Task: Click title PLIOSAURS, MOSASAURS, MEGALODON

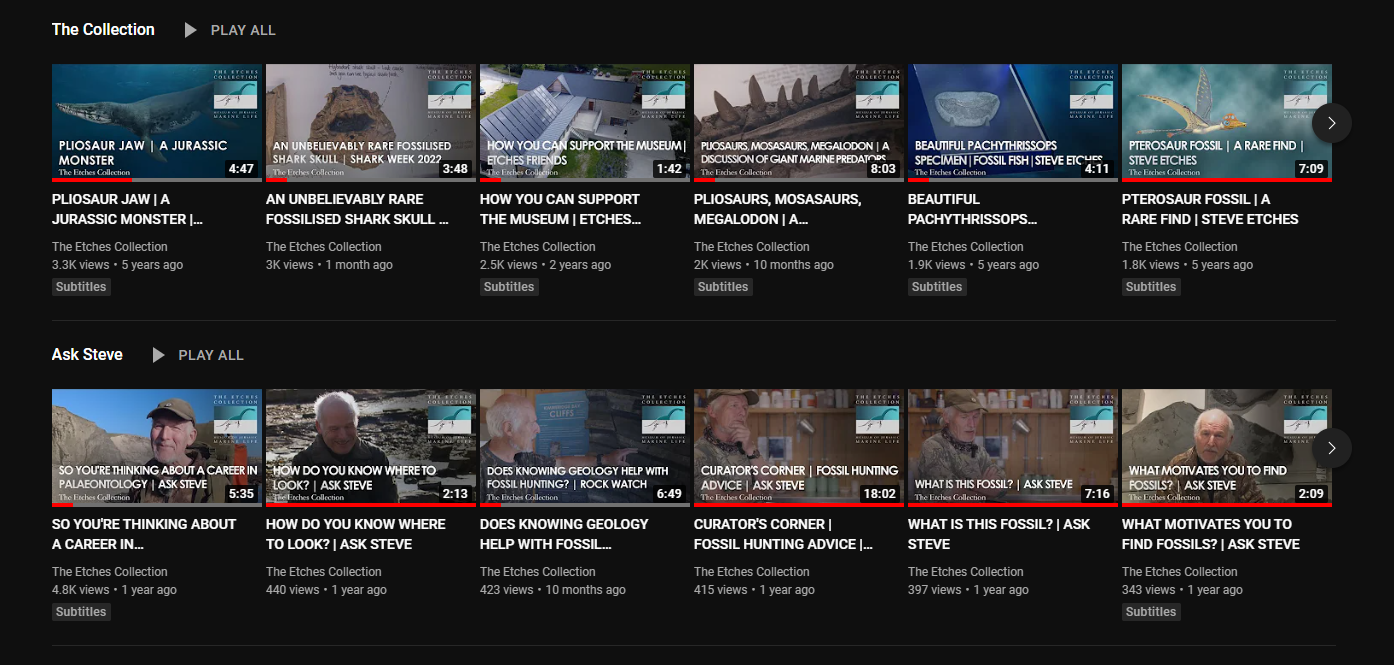Action: pos(777,209)
